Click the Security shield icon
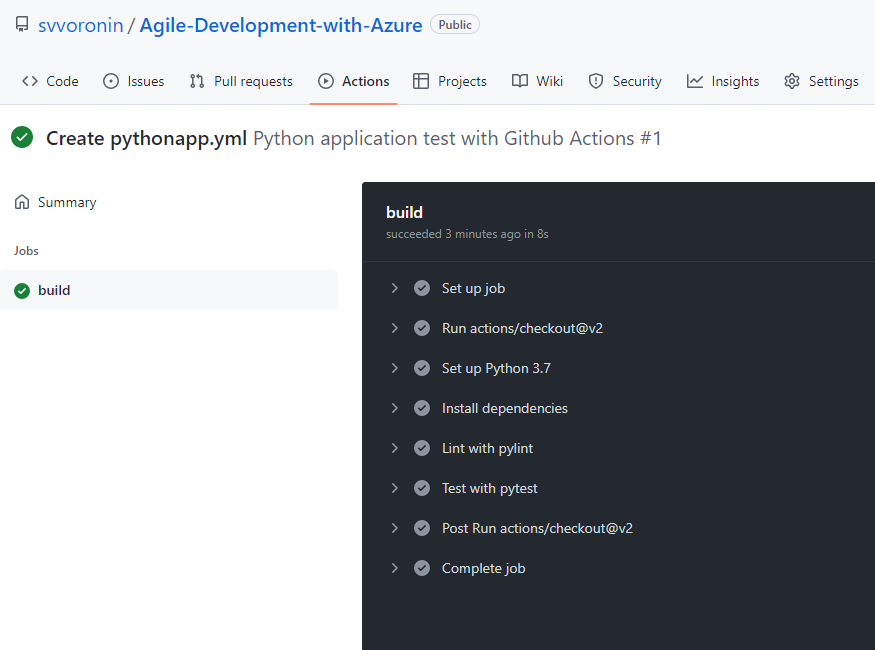Viewport: 875px width, 650px height. pos(596,81)
